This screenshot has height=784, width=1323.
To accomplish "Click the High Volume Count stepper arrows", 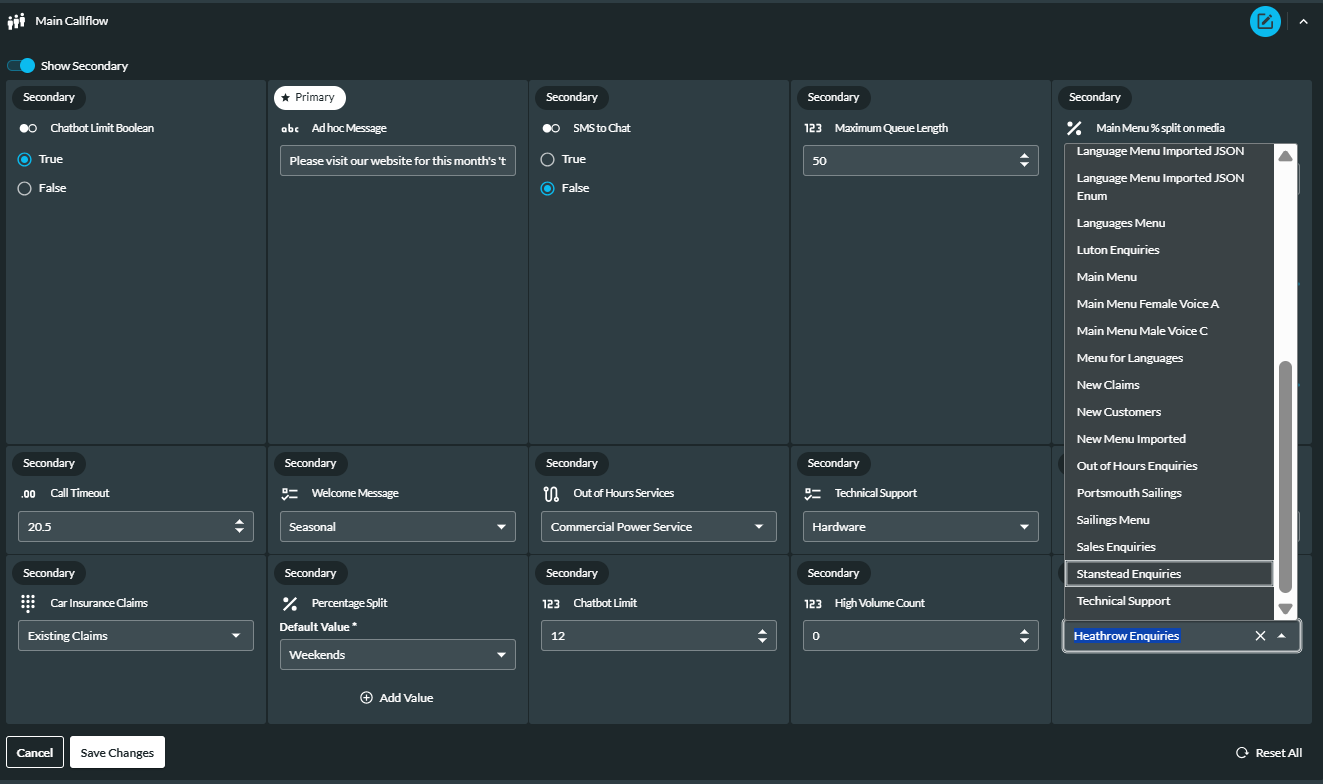I will pyautogui.click(x=1024, y=636).
